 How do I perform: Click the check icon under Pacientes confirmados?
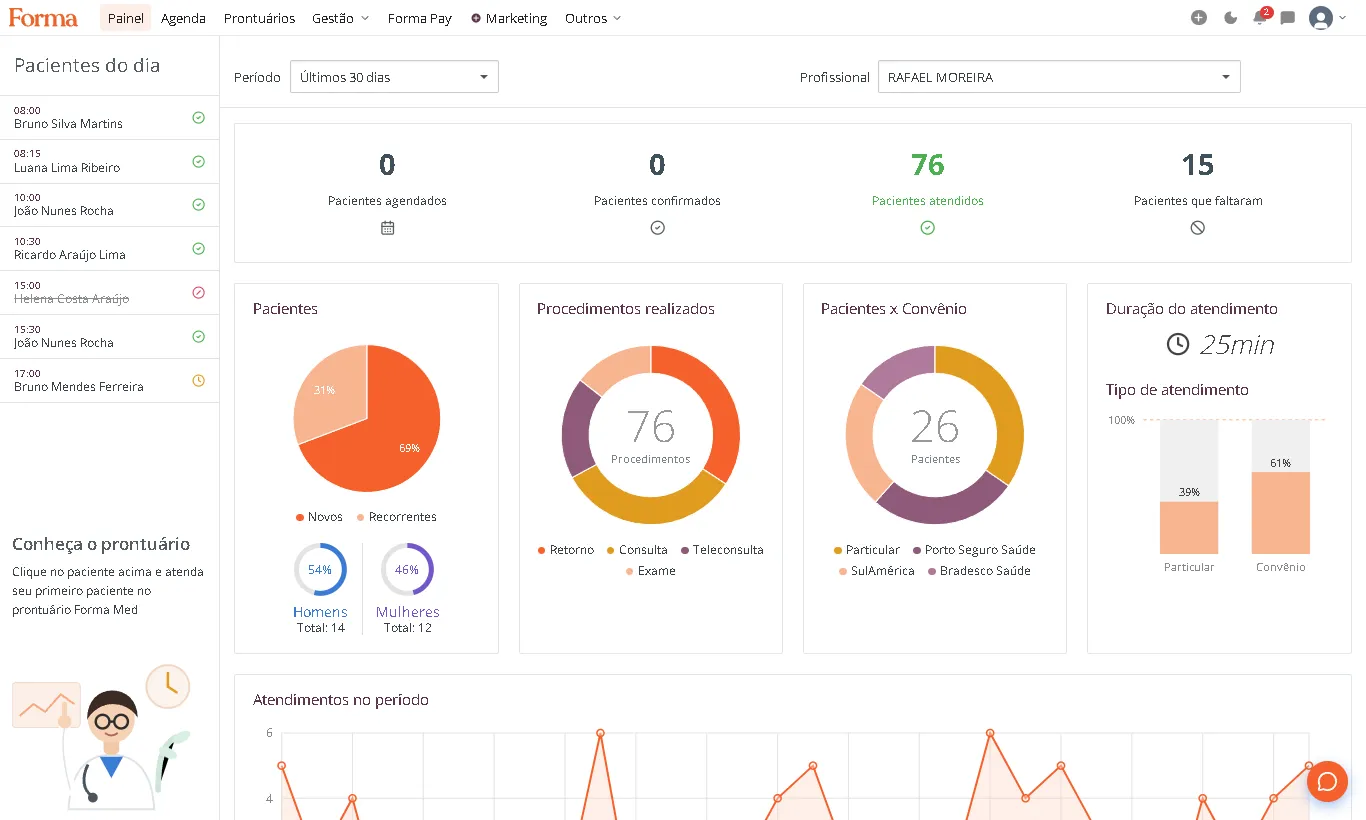(x=657, y=228)
